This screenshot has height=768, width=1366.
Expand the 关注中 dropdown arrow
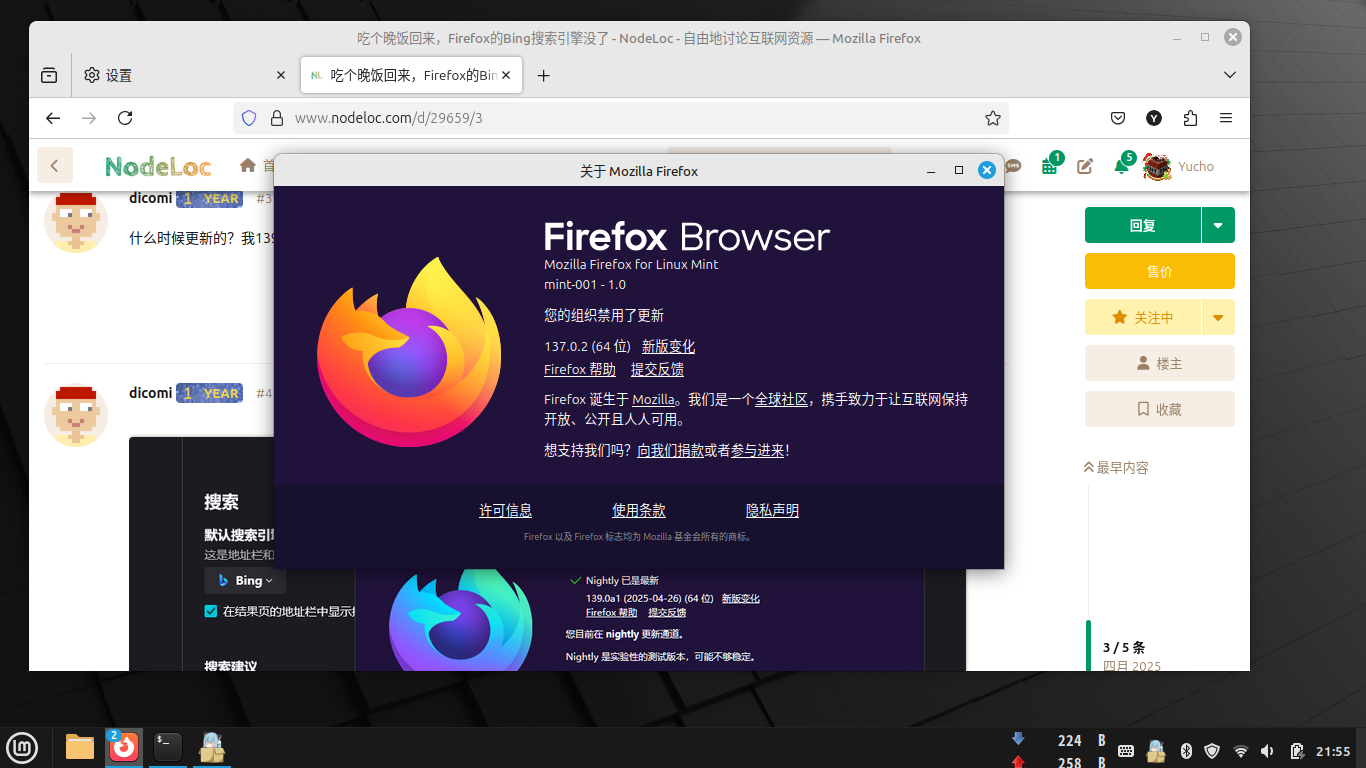click(1218, 317)
